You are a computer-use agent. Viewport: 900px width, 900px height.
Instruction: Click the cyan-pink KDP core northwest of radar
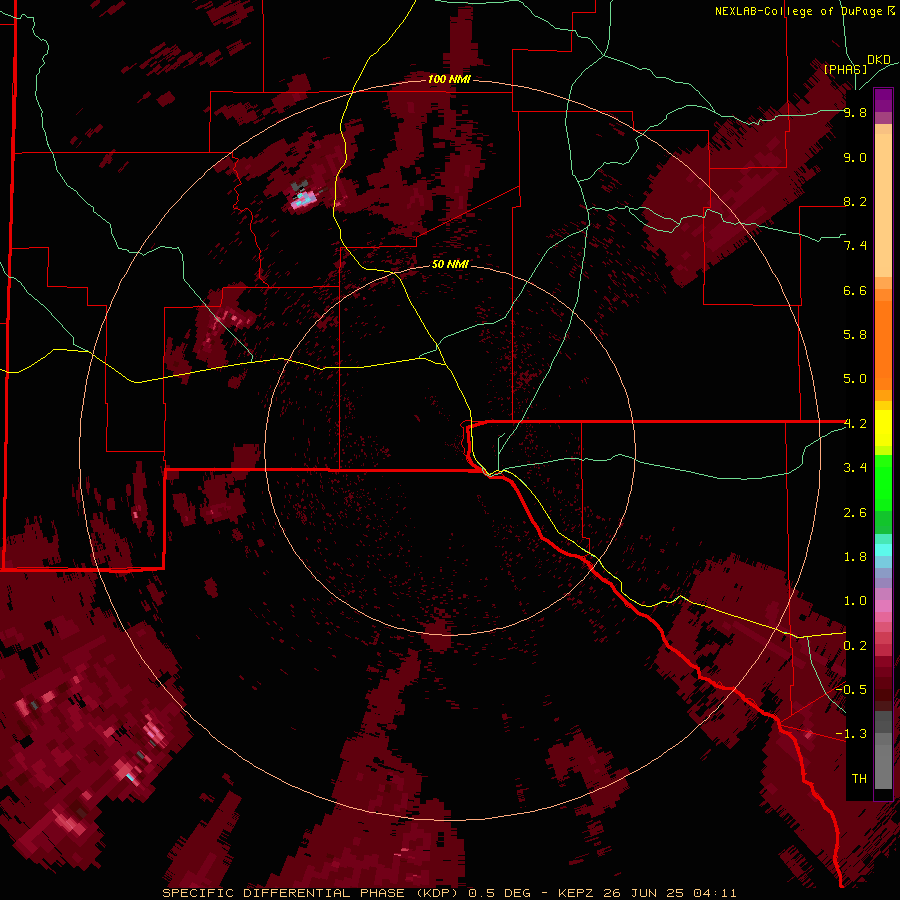302,199
